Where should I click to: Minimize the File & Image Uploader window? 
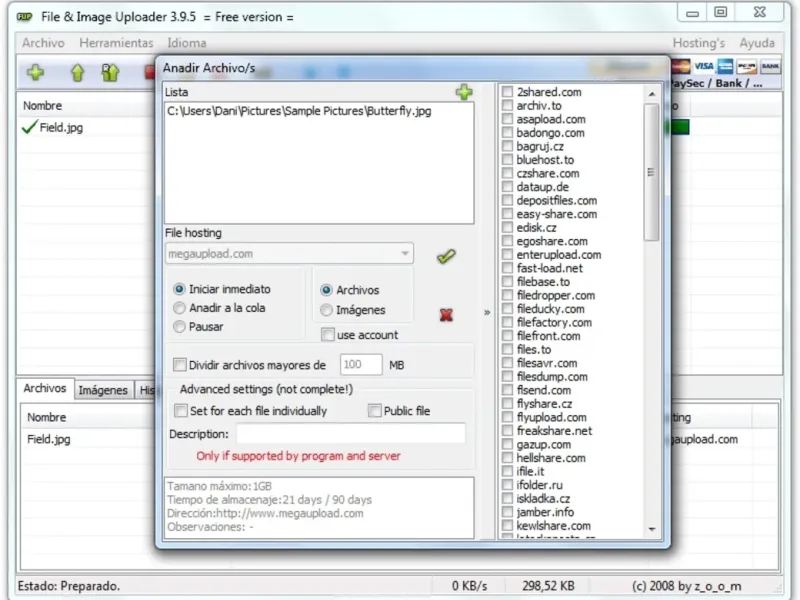pos(692,13)
